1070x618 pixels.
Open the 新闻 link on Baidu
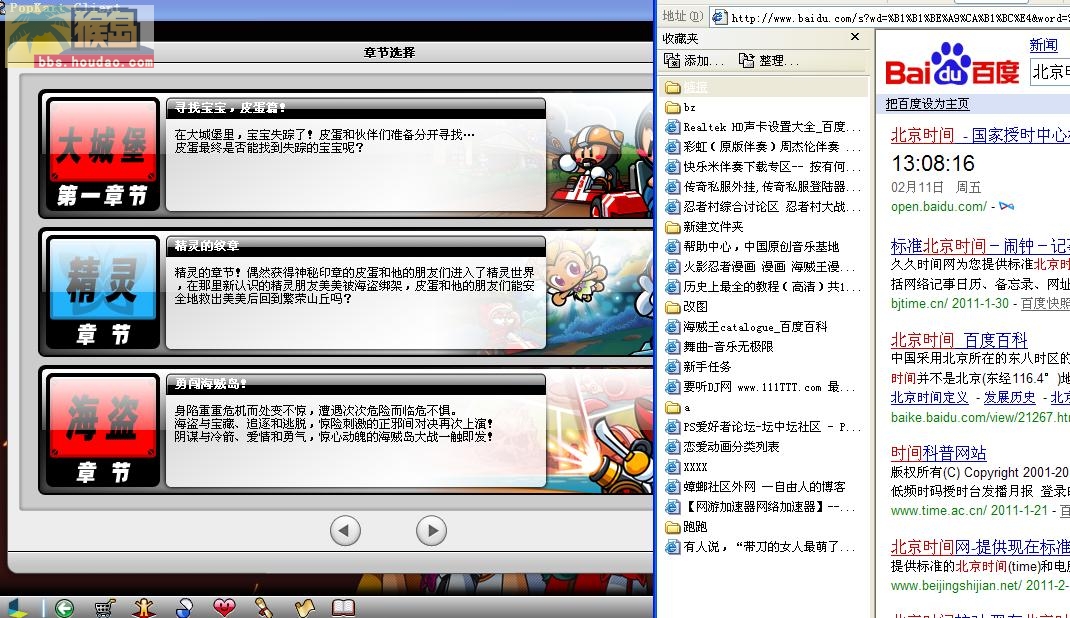click(x=1043, y=45)
